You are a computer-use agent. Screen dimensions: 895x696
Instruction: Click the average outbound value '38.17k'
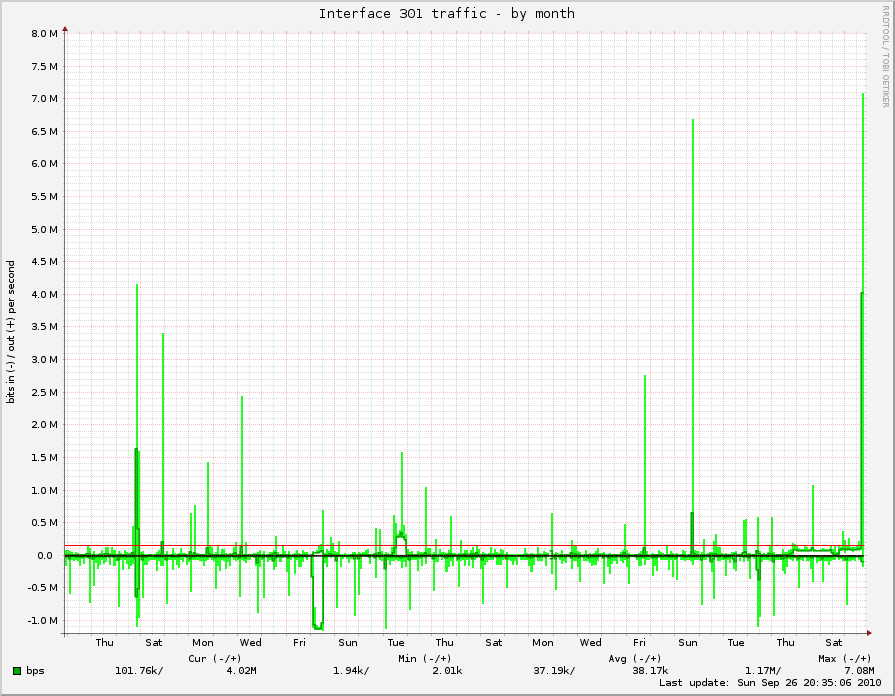click(650, 671)
